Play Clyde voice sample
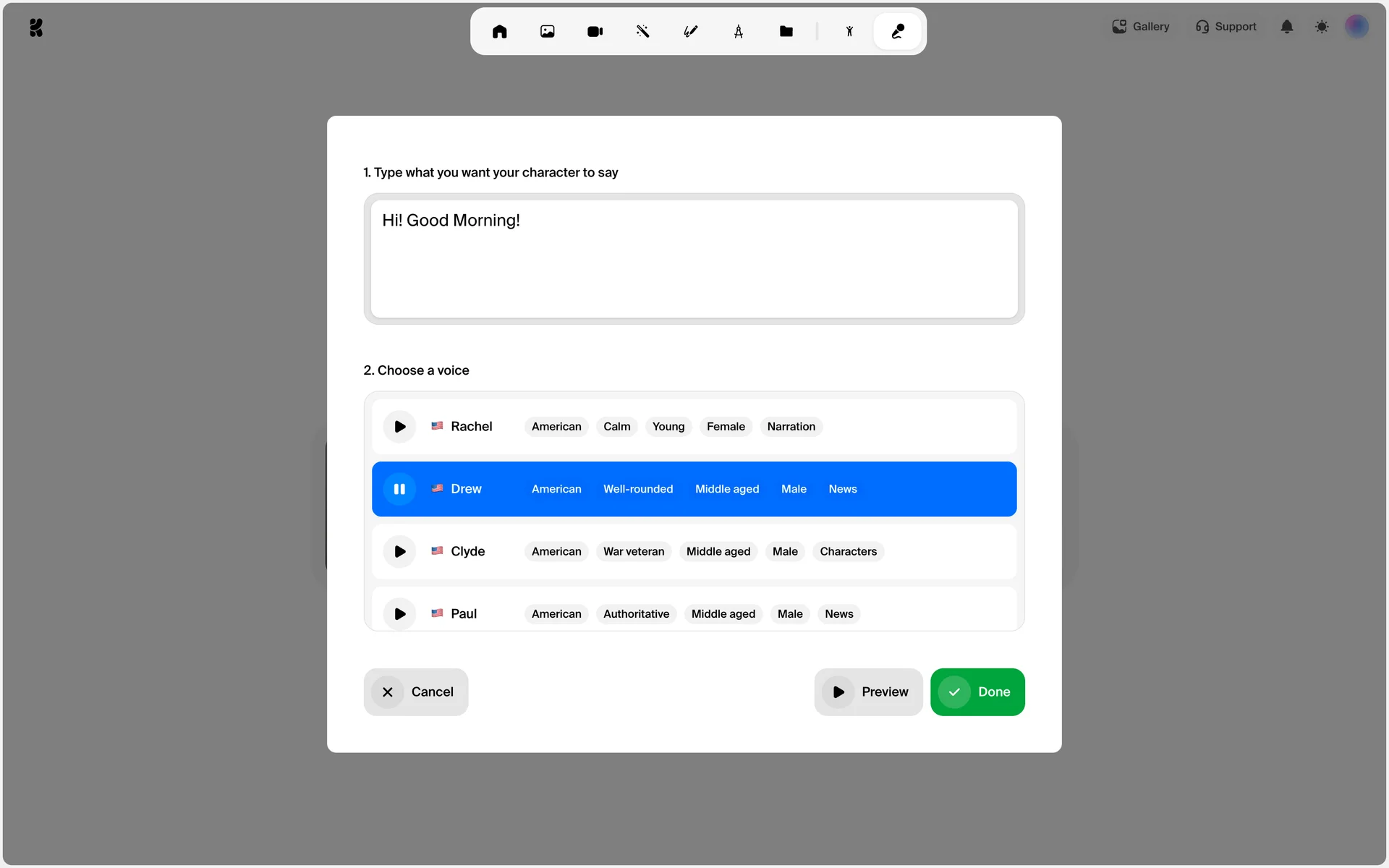1389x868 pixels. [399, 552]
